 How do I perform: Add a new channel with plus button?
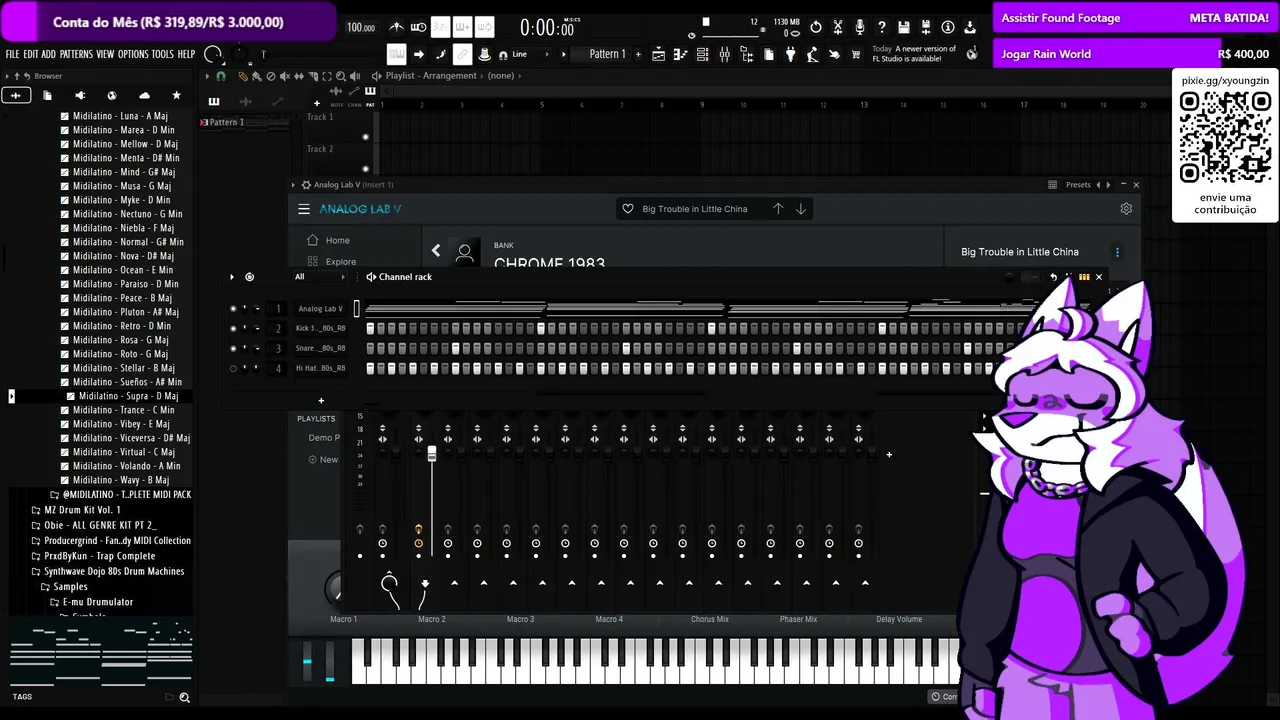(321, 401)
